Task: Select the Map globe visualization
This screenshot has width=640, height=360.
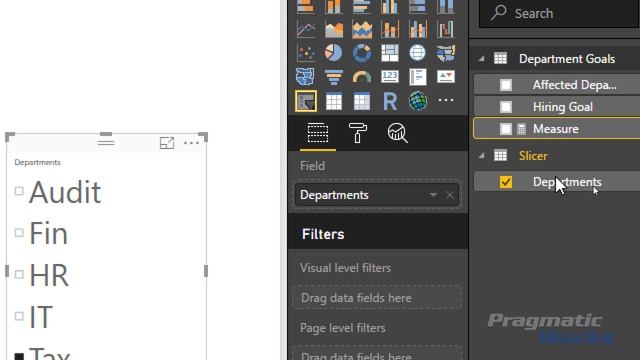Action: 418,53
